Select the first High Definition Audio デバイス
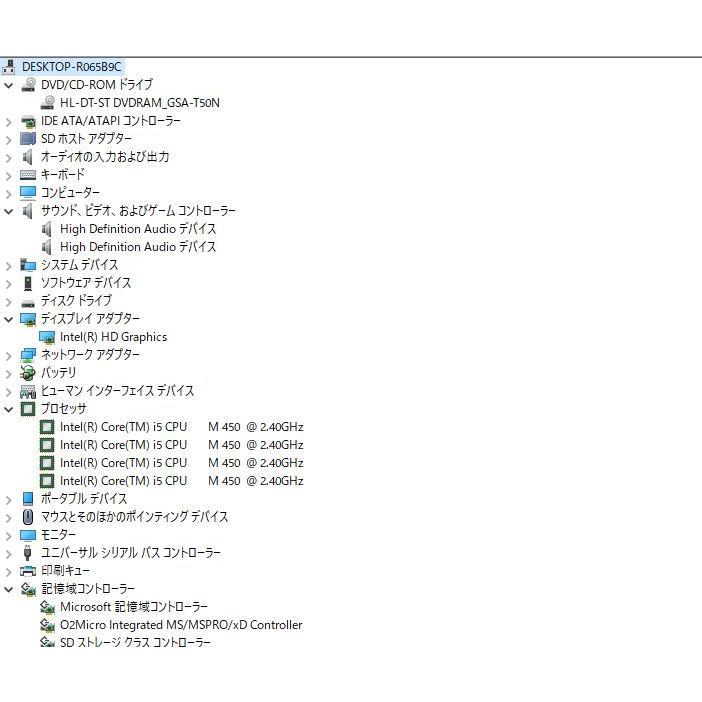This screenshot has height=702, width=702. coord(138,229)
